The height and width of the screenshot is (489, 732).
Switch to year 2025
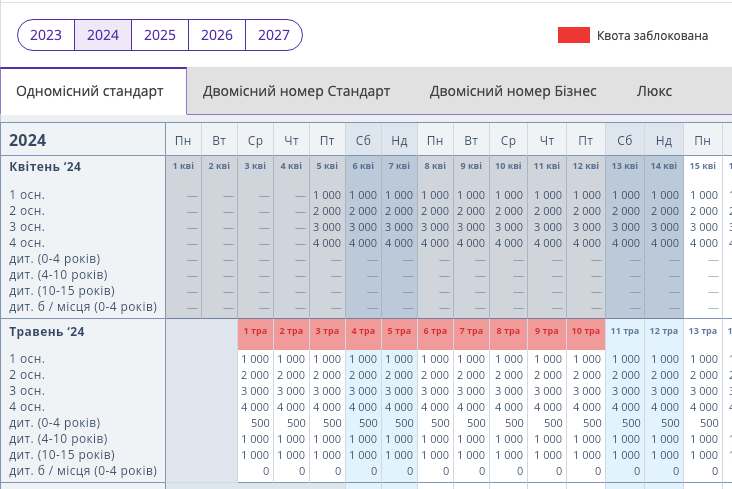pos(160,35)
